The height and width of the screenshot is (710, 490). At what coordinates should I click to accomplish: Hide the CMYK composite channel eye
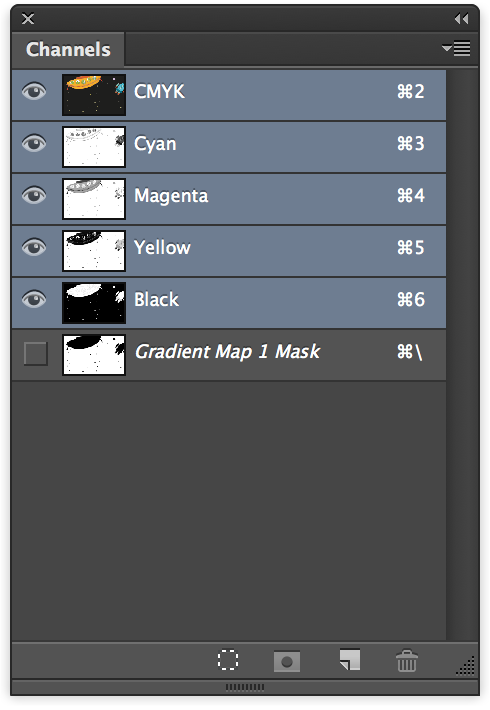pos(34,91)
